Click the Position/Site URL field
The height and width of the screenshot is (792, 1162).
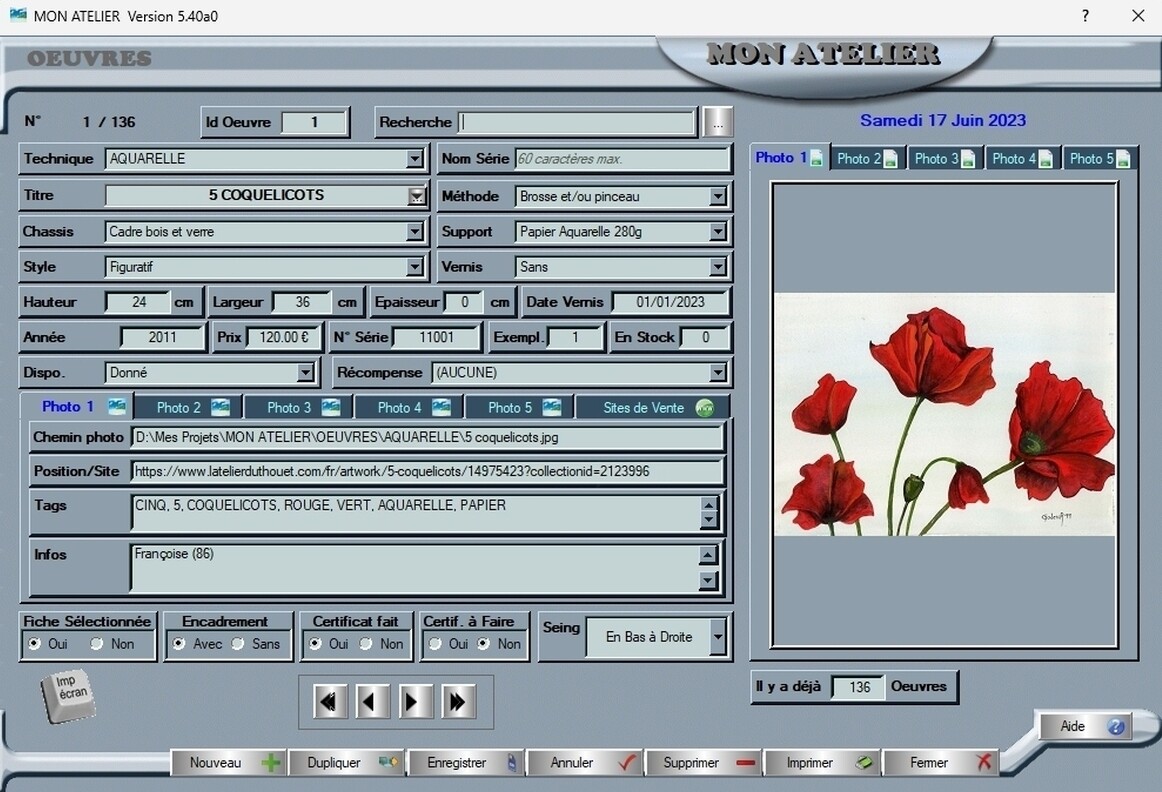pyautogui.click(x=428, y=471)
